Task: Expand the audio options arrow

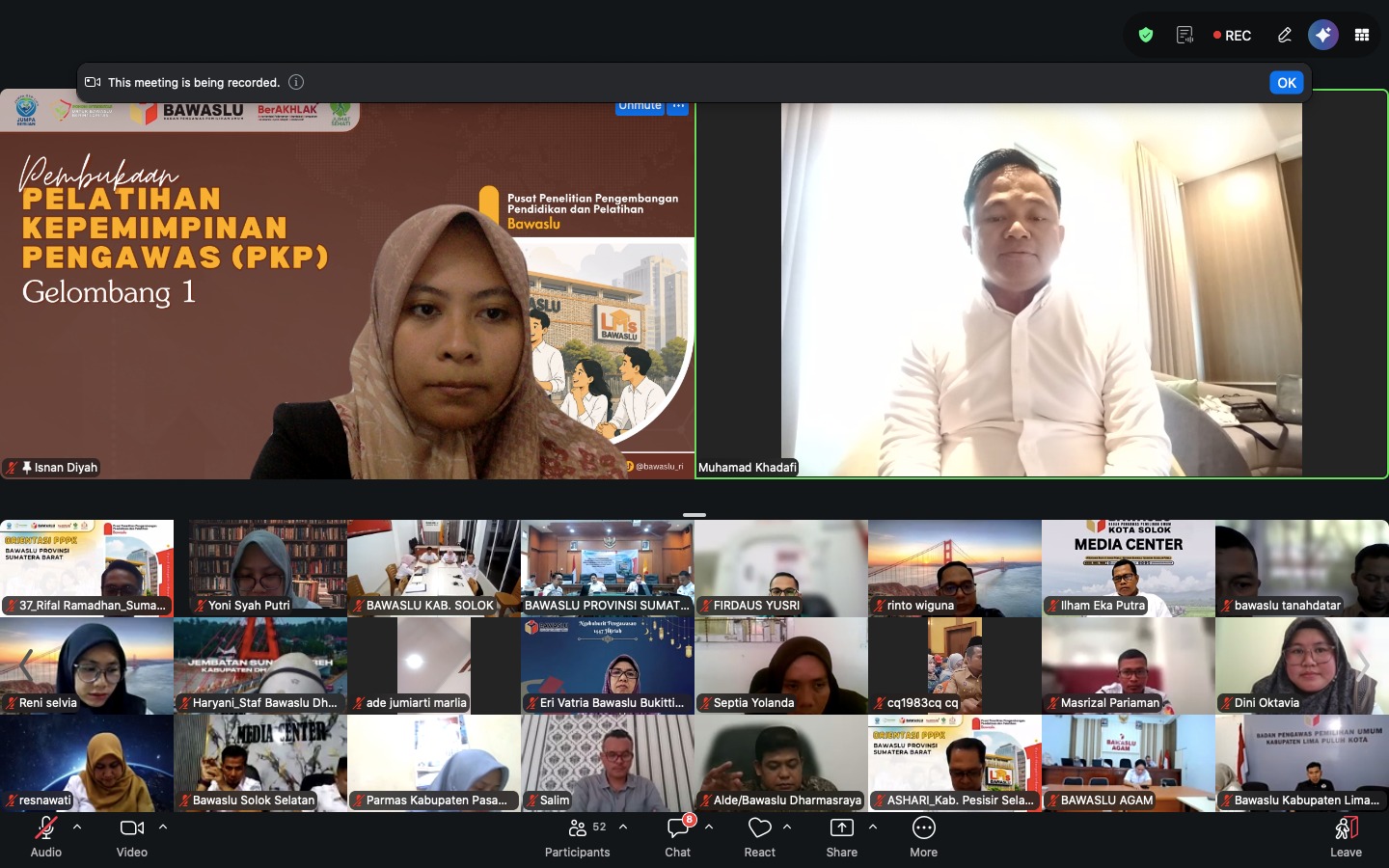Action: pos(77,827)
